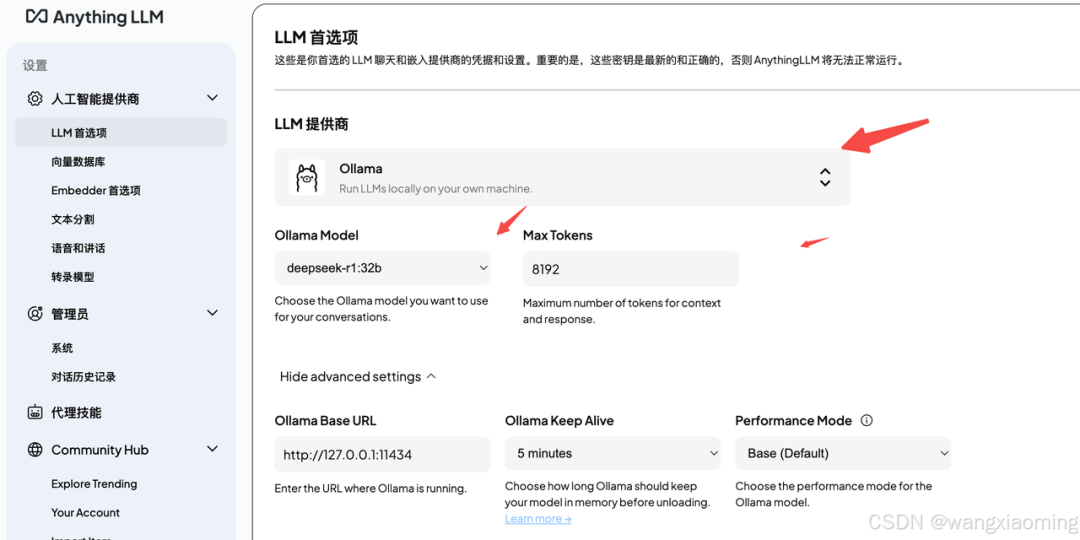Click 'Enter the URL where Ollama is running.' text

371,488
